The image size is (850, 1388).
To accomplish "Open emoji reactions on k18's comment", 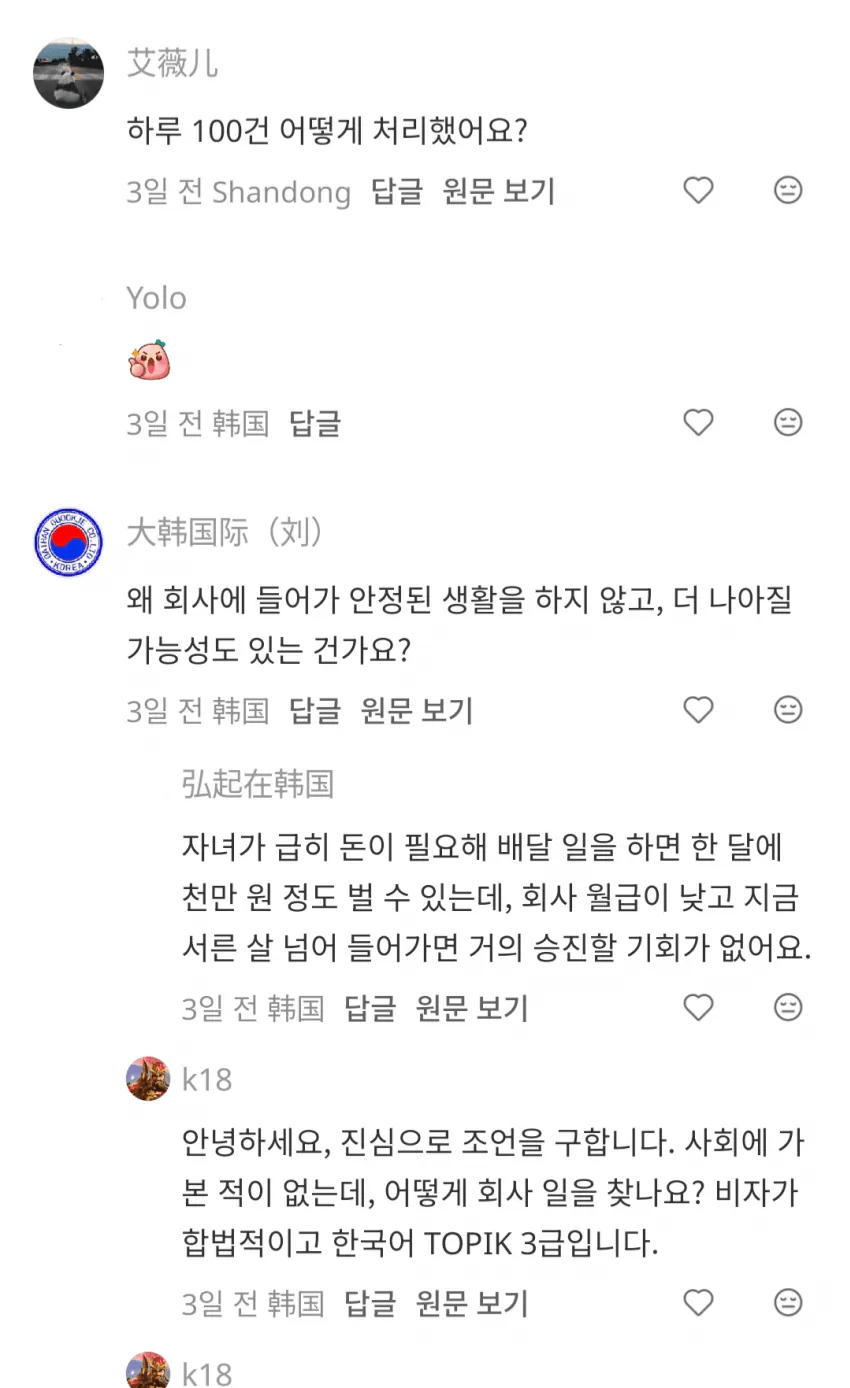I will pyautogui.click(x=788, y=1303).
